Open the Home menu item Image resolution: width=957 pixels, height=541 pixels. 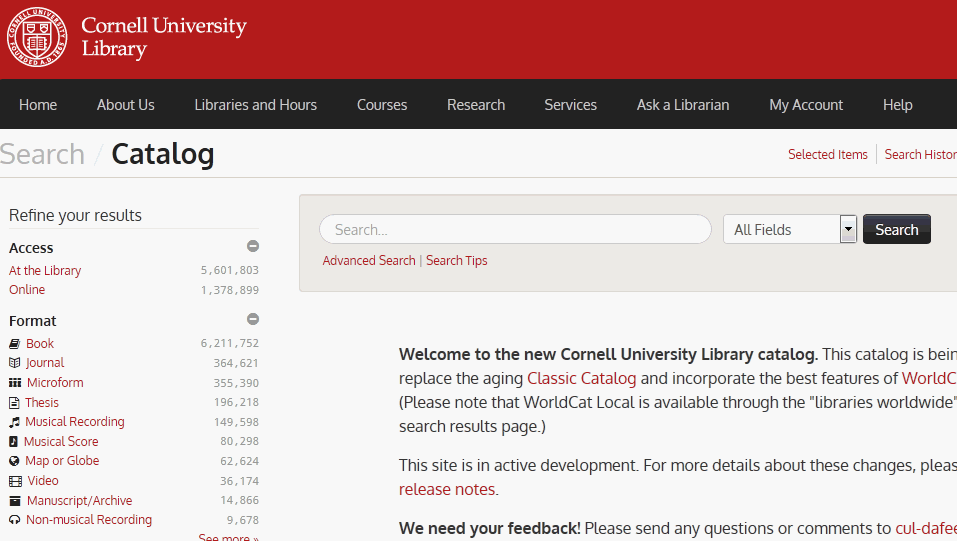(x=38, y=105)
